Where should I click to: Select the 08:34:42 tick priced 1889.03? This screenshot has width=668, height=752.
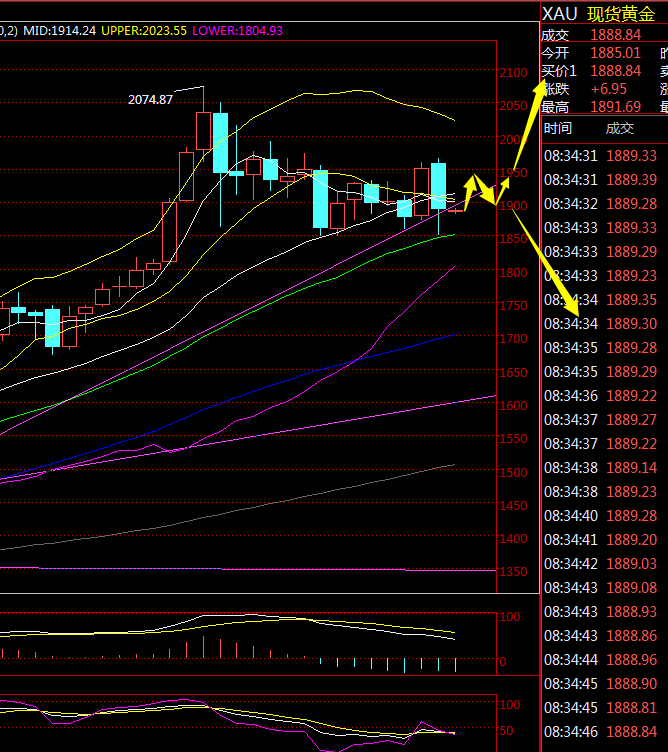(x=604, y=564)
